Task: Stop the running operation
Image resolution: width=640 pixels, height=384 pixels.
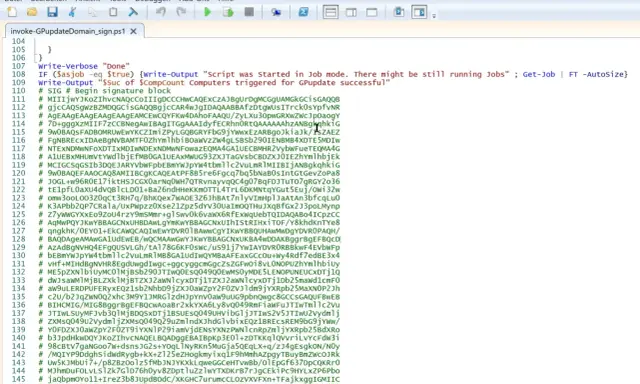Action: [x=249, y=12]
